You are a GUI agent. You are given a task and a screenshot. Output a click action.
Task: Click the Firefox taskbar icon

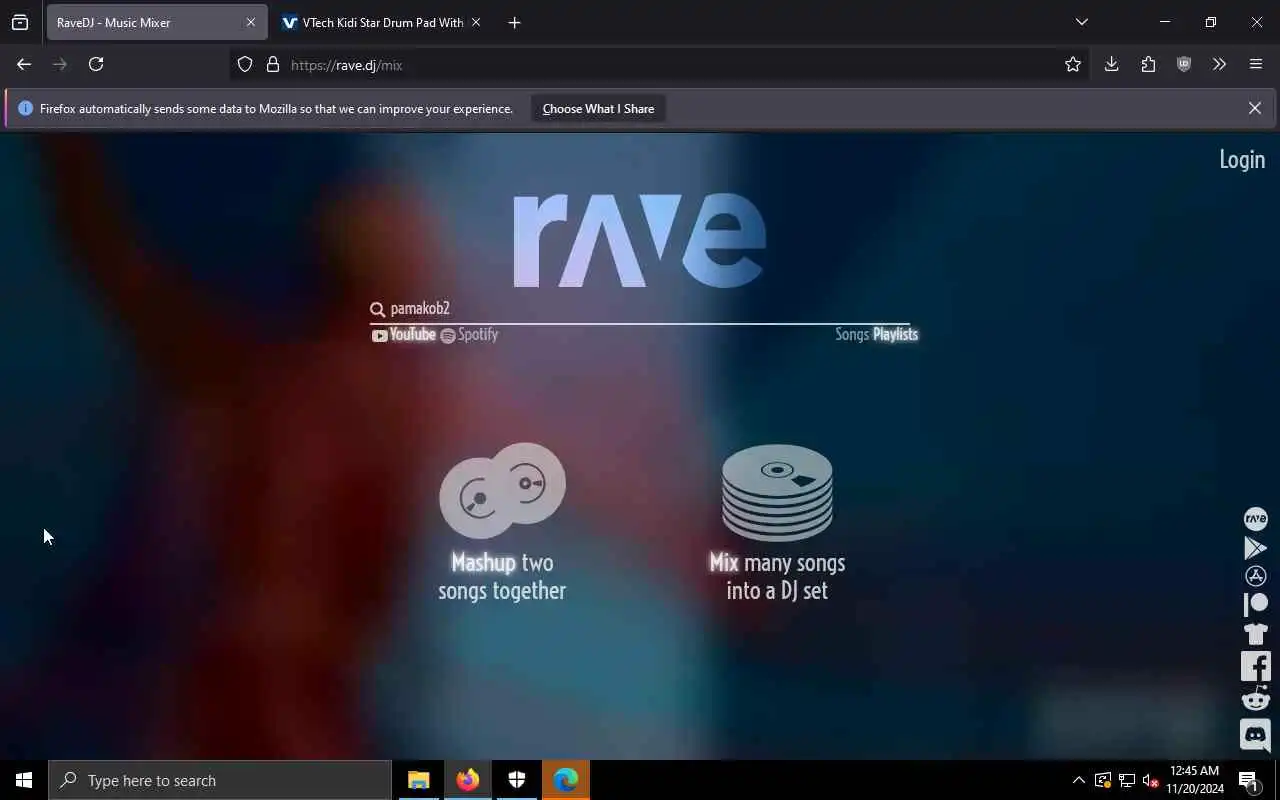point(467,780)
